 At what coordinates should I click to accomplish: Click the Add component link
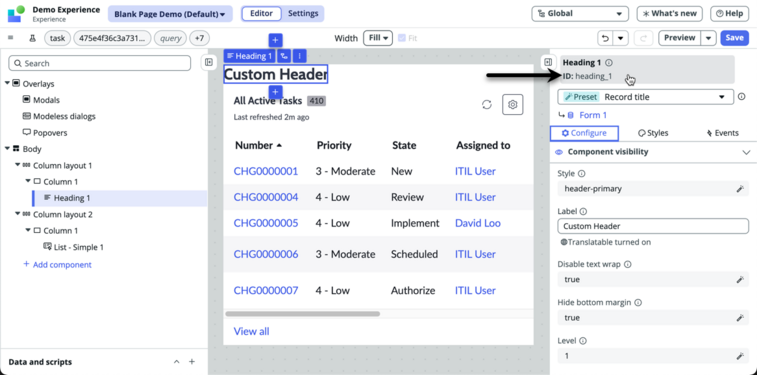pos(57,264)
